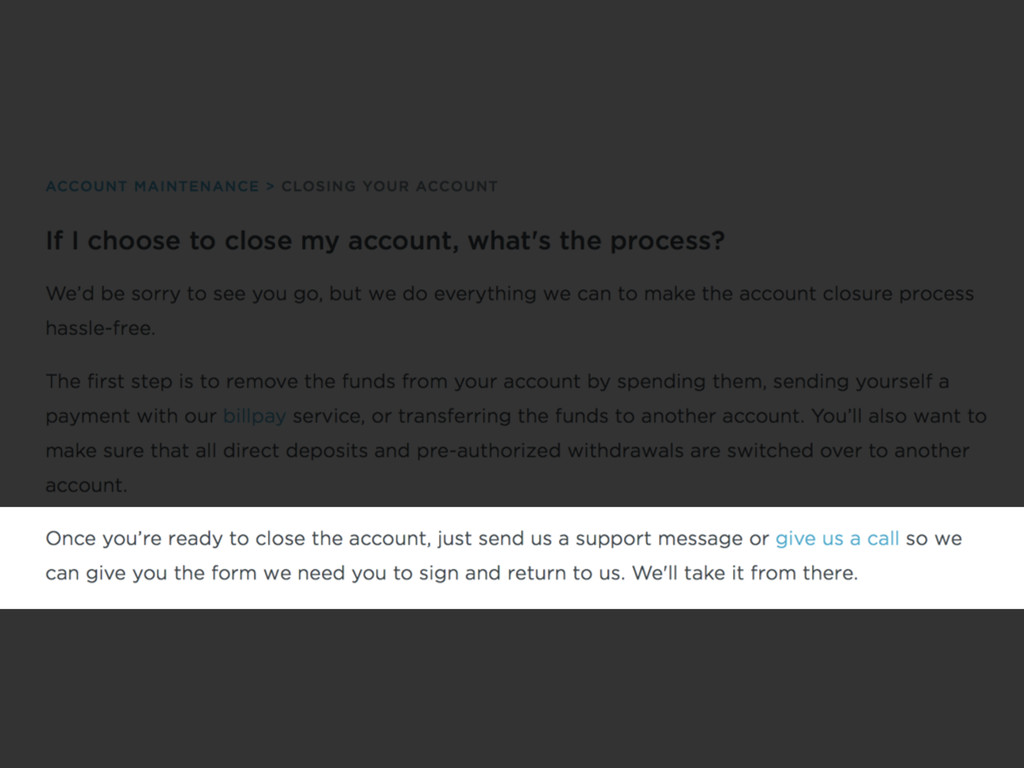Click the close my account process heading
Viewport: 1024px width, 768px height.
coord(385,241)
